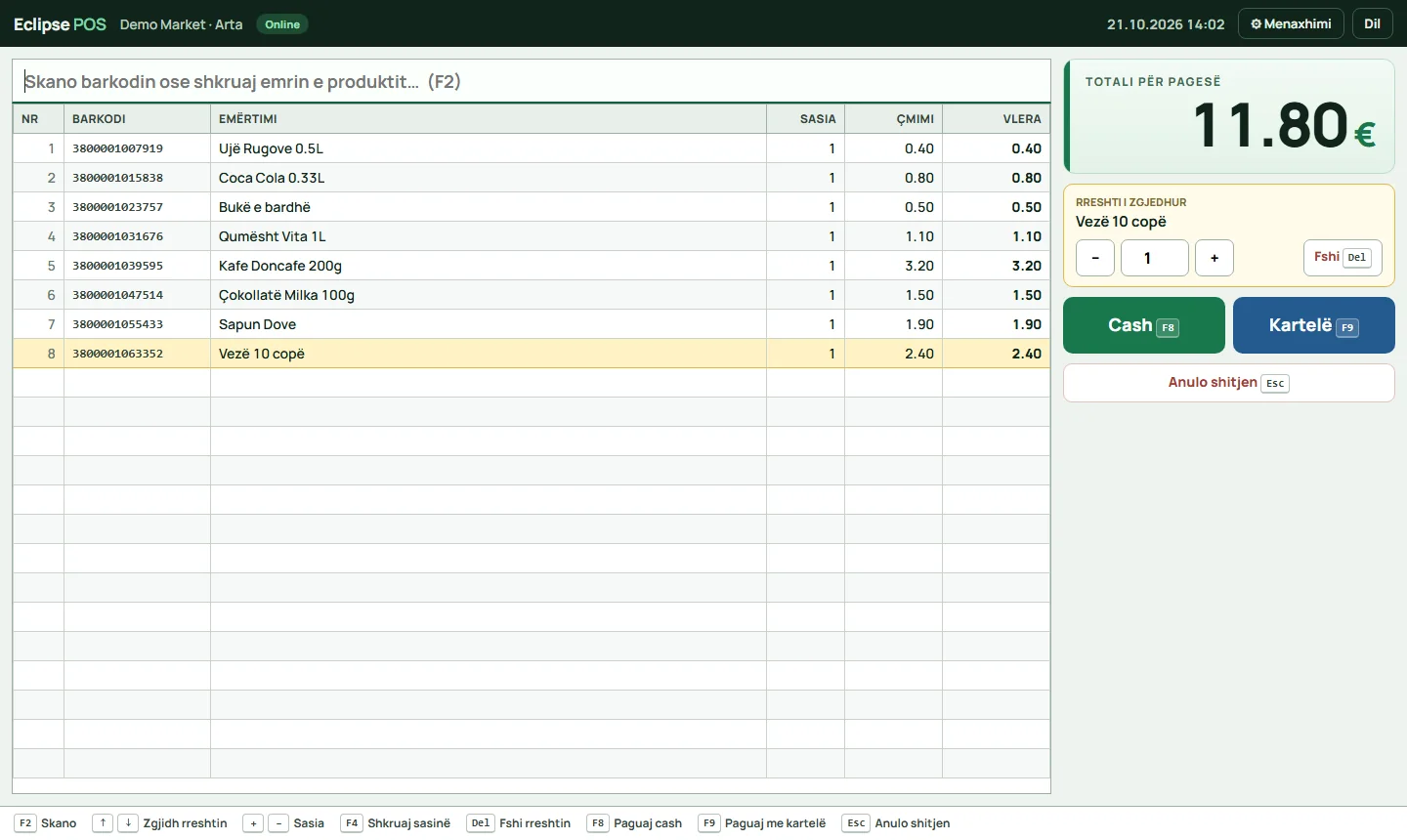Screen dimensions: 1407x840
Task: Delete the selected line with Fshi
Action: [x=1343, y=258]
